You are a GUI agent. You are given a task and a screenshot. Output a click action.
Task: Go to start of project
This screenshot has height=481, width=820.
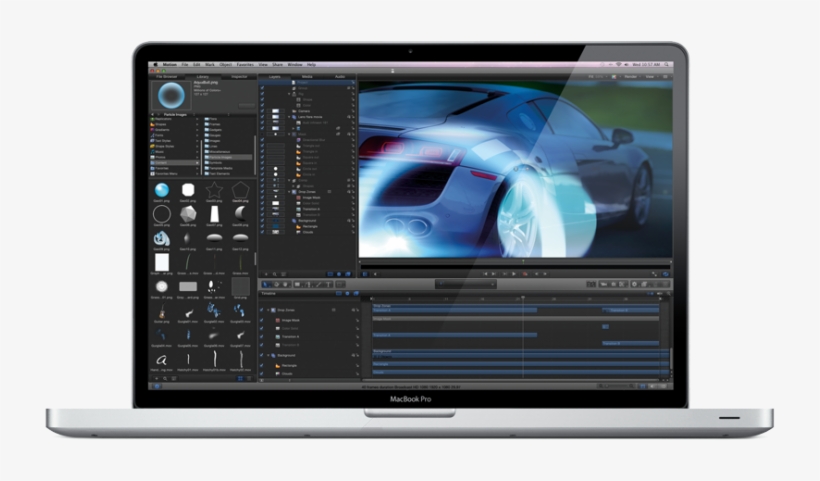click(485, 273)
